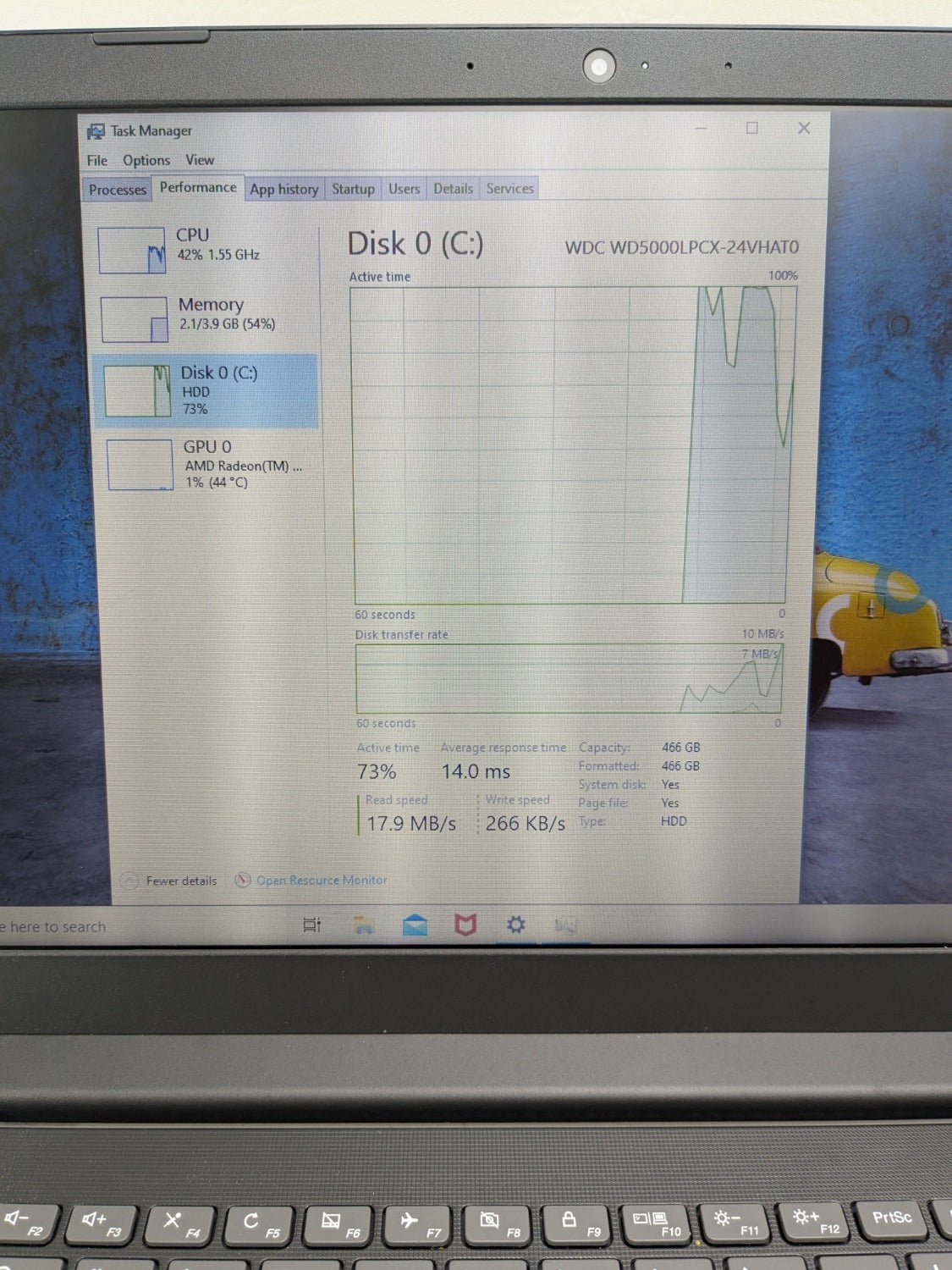Select the CPU performance graph thumbnail
Viewport: 952px width, 1270px height.
coord(132,251)
